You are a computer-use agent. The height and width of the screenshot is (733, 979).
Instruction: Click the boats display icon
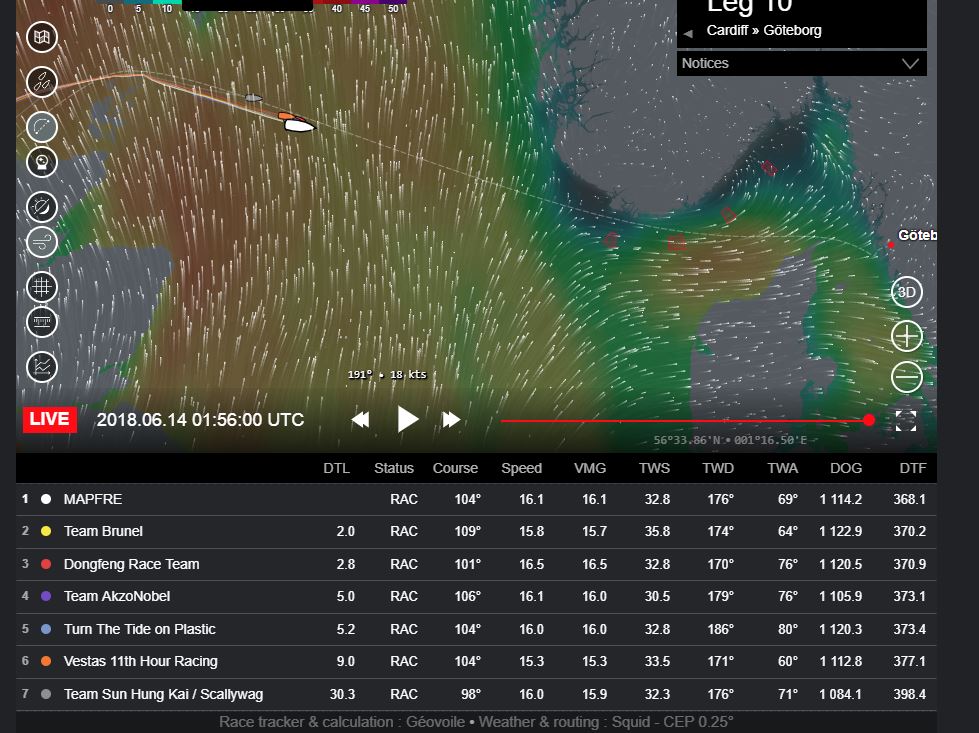tap(42, 82)
